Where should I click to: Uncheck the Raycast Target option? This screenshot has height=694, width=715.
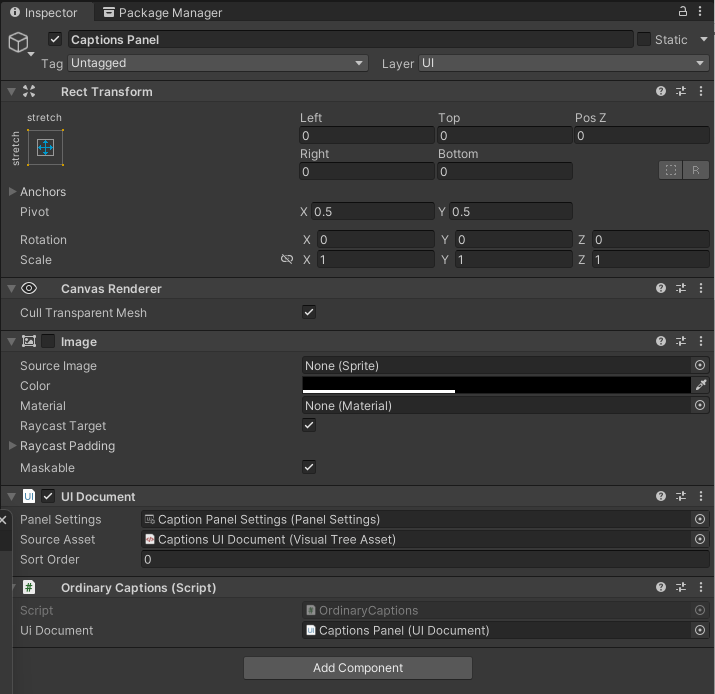click(309, 425)
